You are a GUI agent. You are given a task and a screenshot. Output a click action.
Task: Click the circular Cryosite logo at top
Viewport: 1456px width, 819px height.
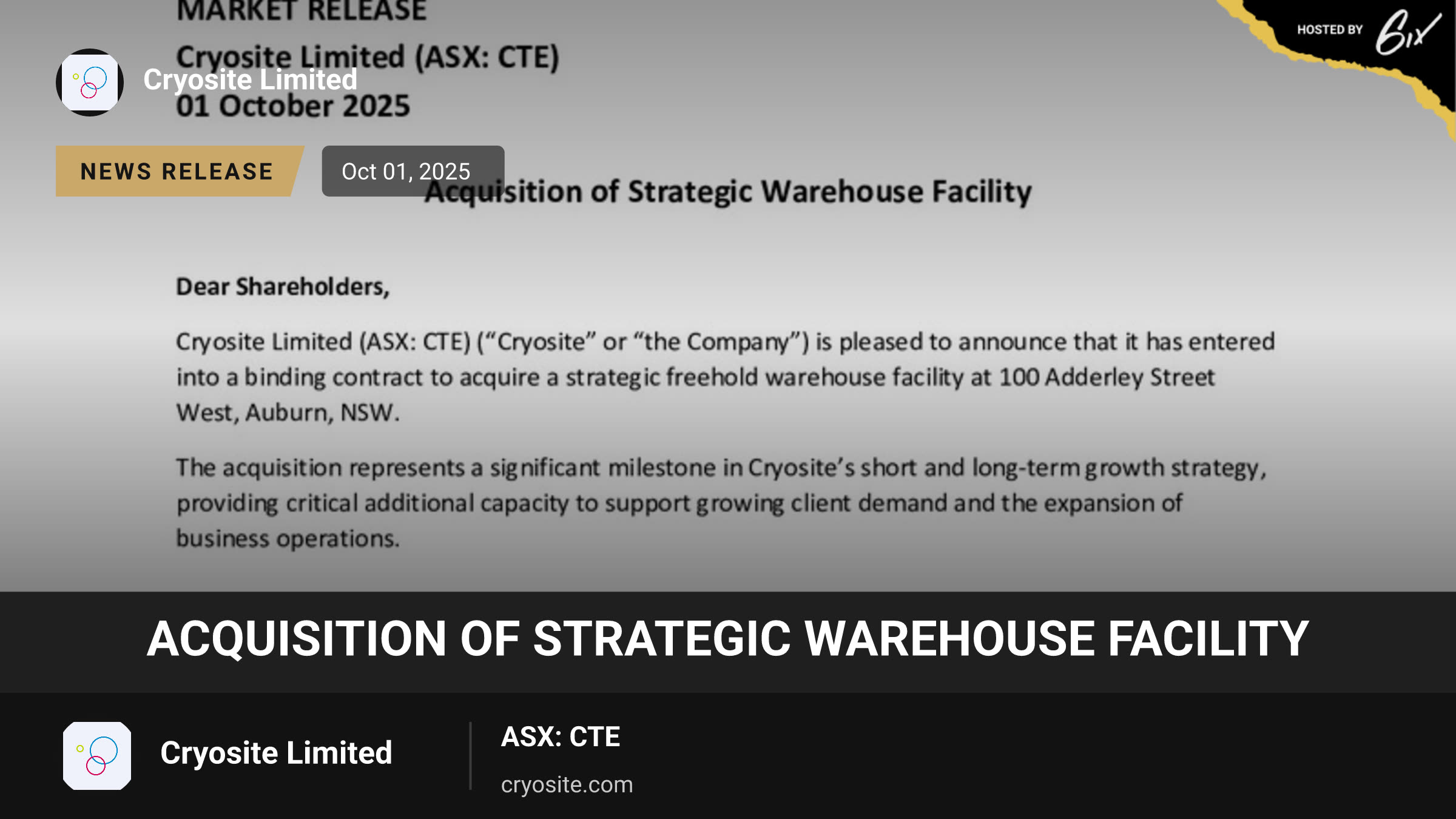coord(90,83)
